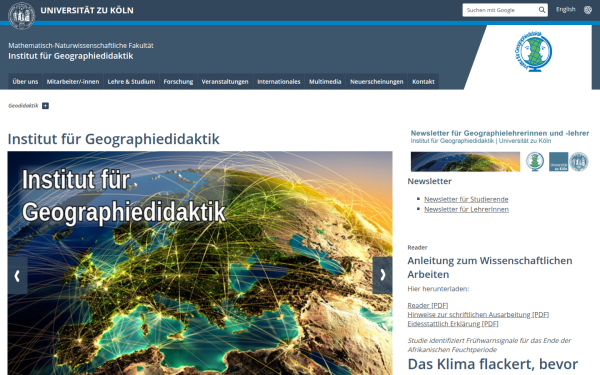Open Newsletter für Studierende link

pos(466,199)
